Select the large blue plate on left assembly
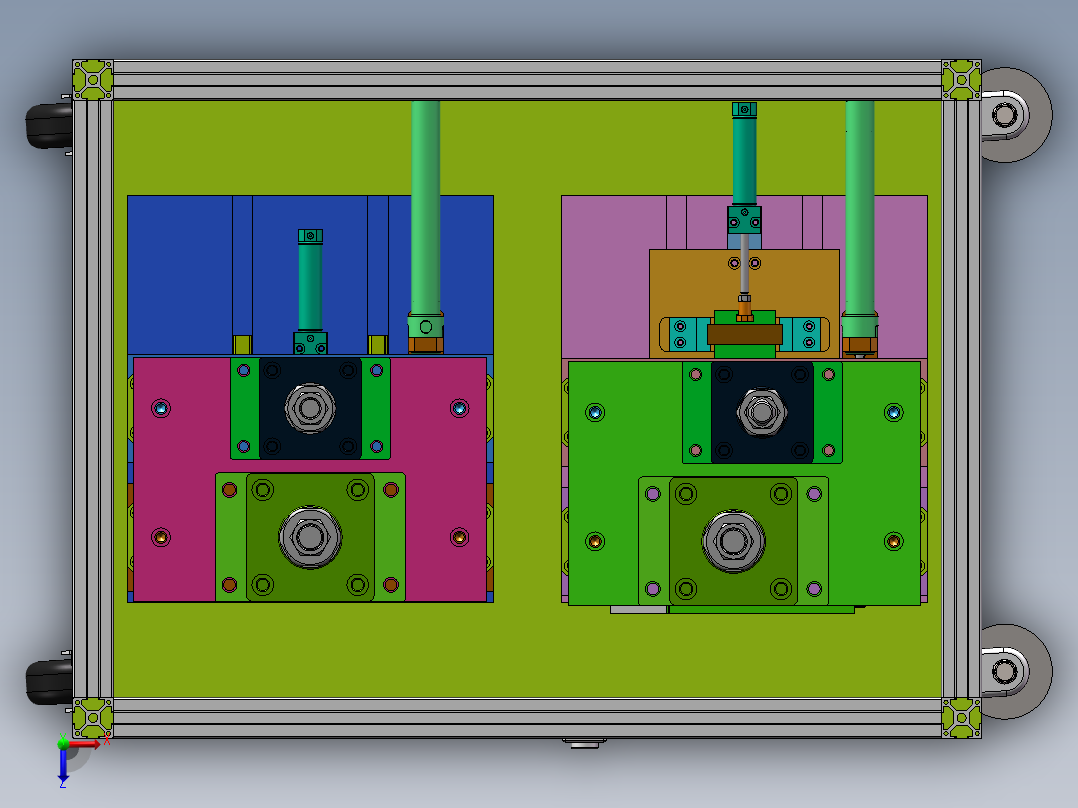Viewport: 1078px width, 808px height. 179,275
